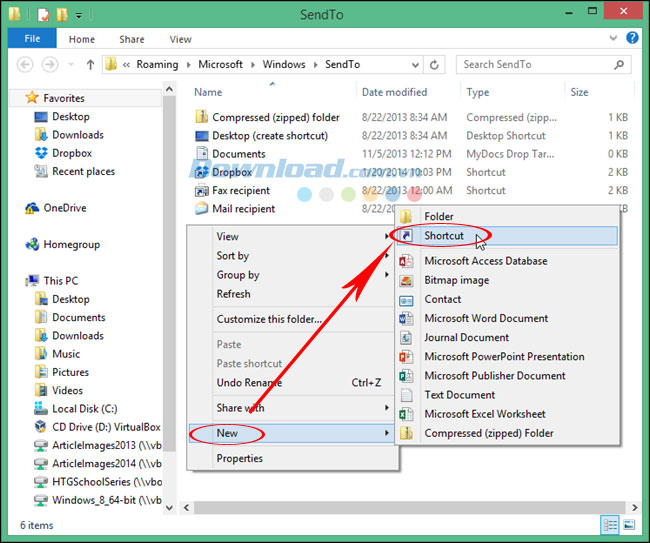This screenshot has height=543, width=650.
Task: Open address bar history dropdown
Action: pyautogui.click(x=415, y=65)
